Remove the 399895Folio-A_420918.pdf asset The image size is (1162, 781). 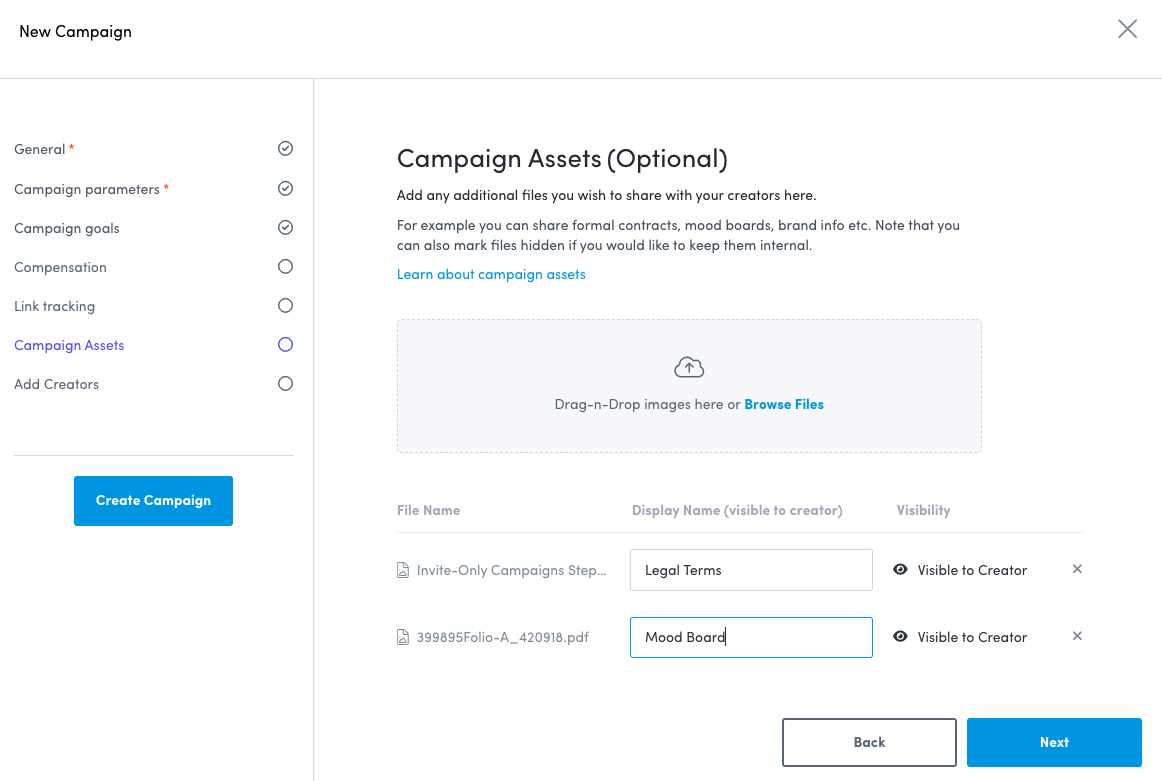[x=1077, y=636]
